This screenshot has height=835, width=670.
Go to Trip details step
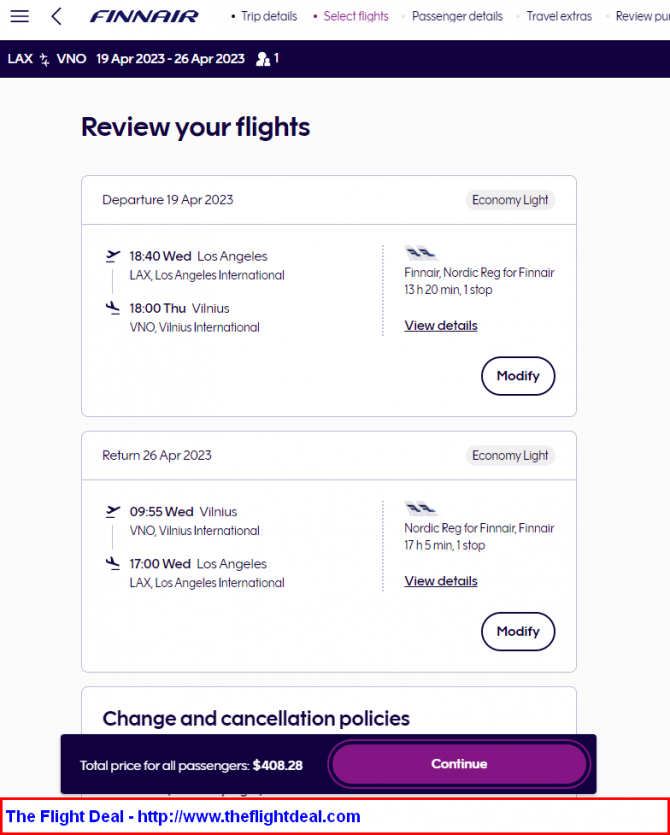click(269, 17)
